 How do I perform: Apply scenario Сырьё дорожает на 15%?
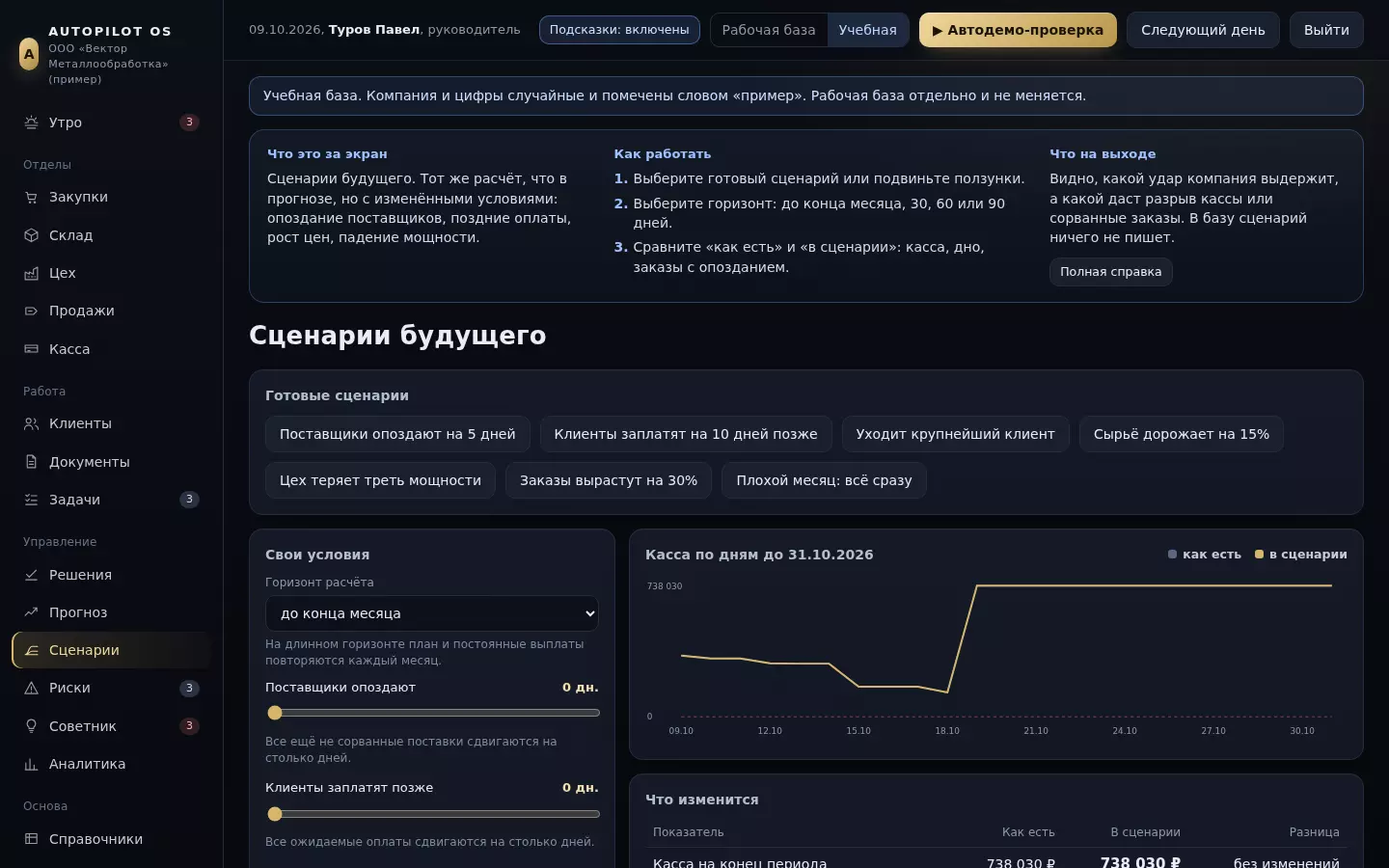click(1182, 434)
